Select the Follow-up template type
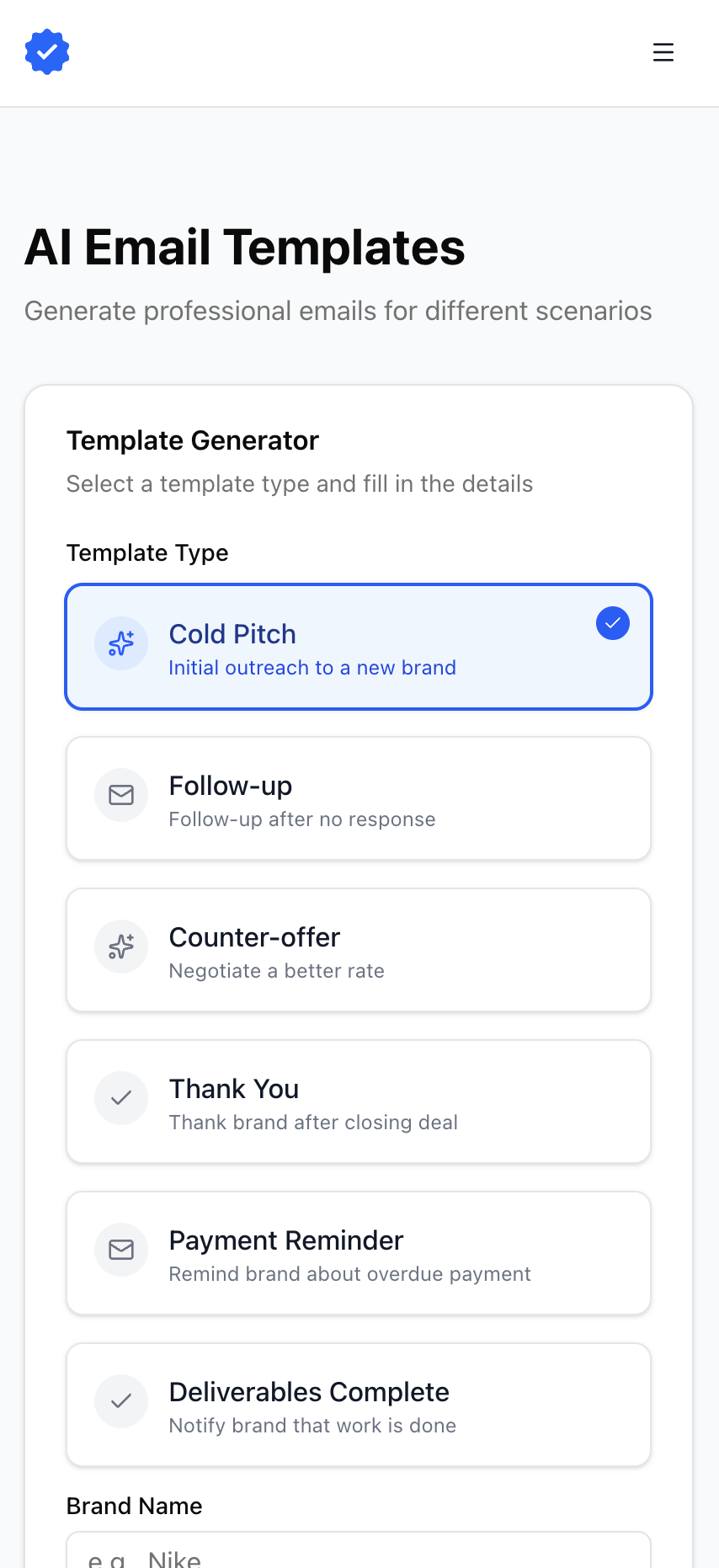The image size is (719, 1568). (359, 797)
